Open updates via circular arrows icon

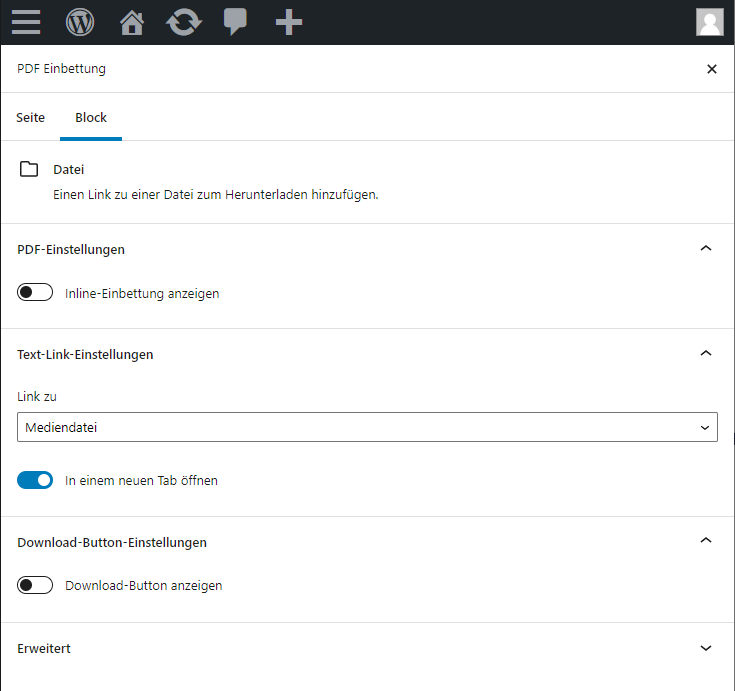tap(184, 22)
